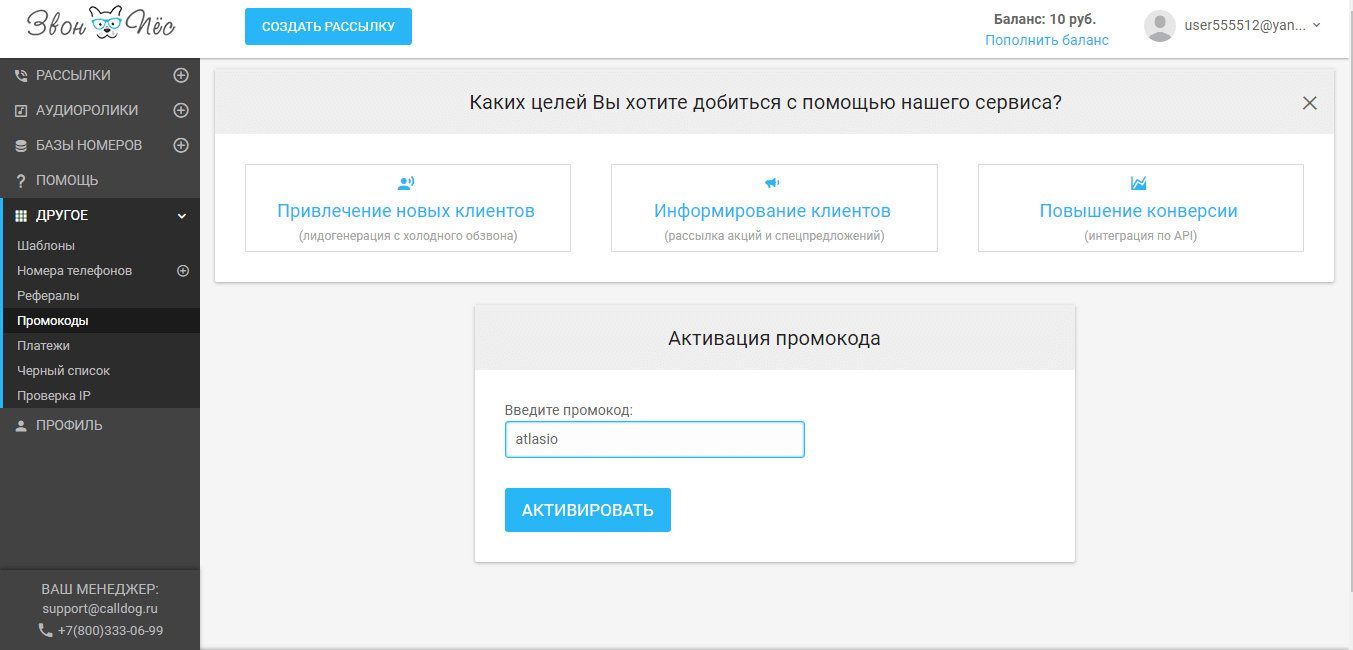The image size is (1353, 650).
Task: Click the promo code input field
Action: [654, 439]
